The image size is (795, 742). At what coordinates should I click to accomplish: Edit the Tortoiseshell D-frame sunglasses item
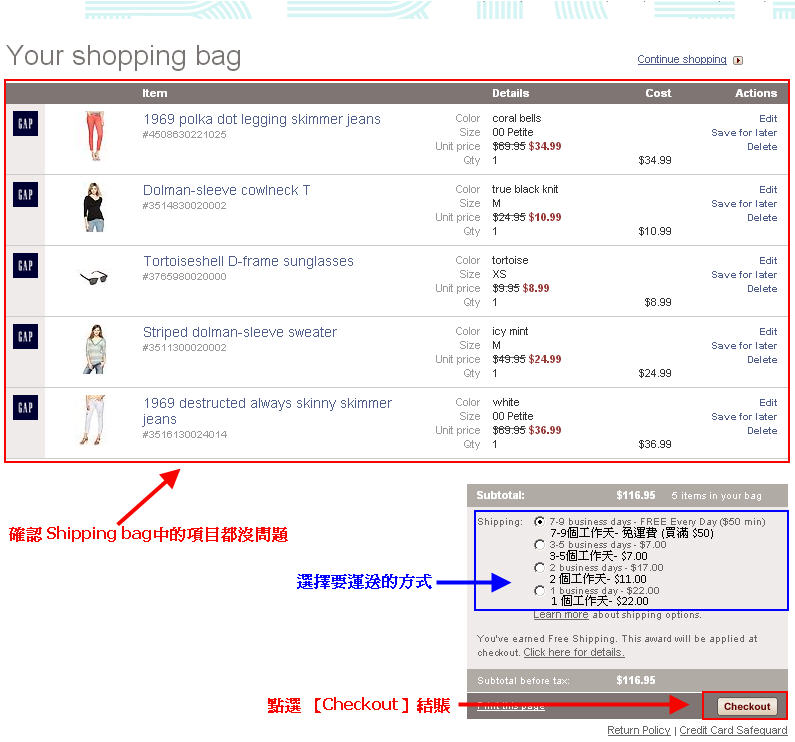click(768, 261)
